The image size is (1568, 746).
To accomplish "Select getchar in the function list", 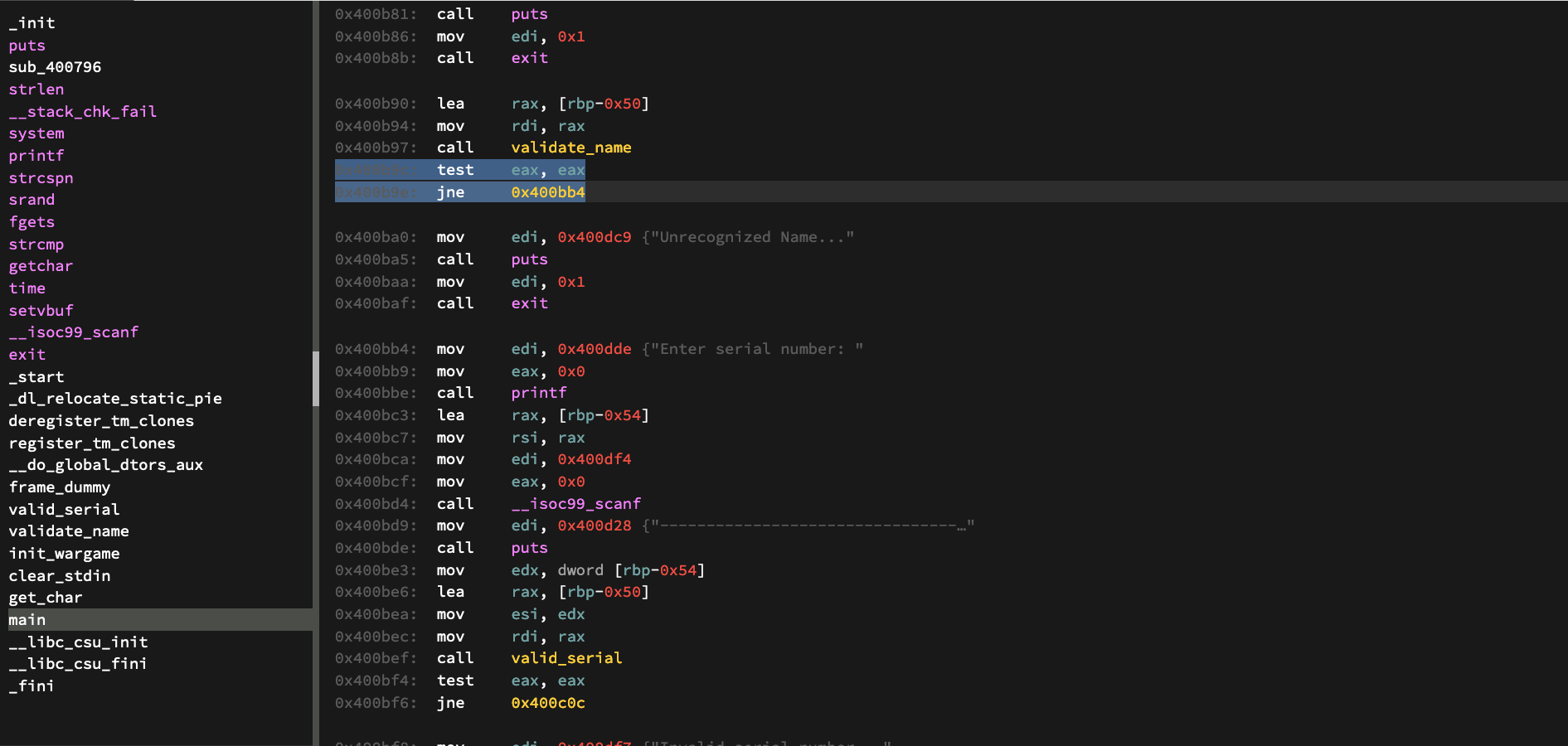I will (x=41, y=266).
